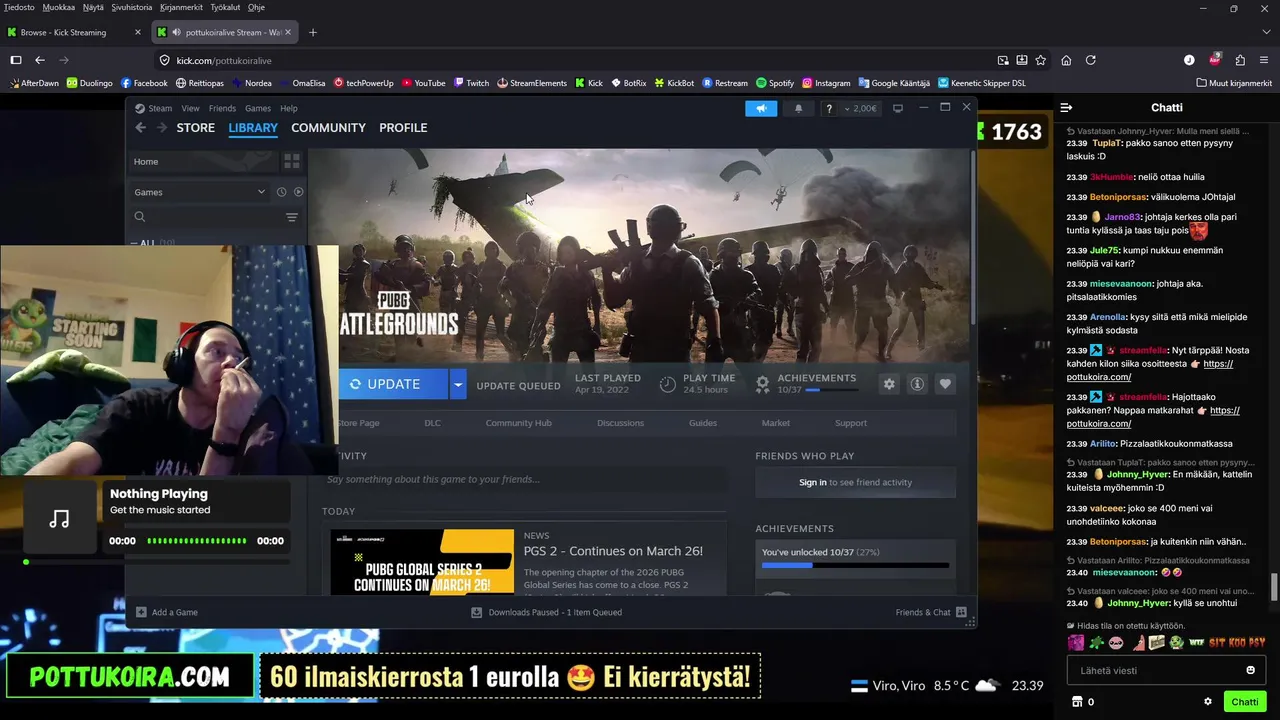Open PUBG Market tab
1280x720 pixels.
[776, 423]
